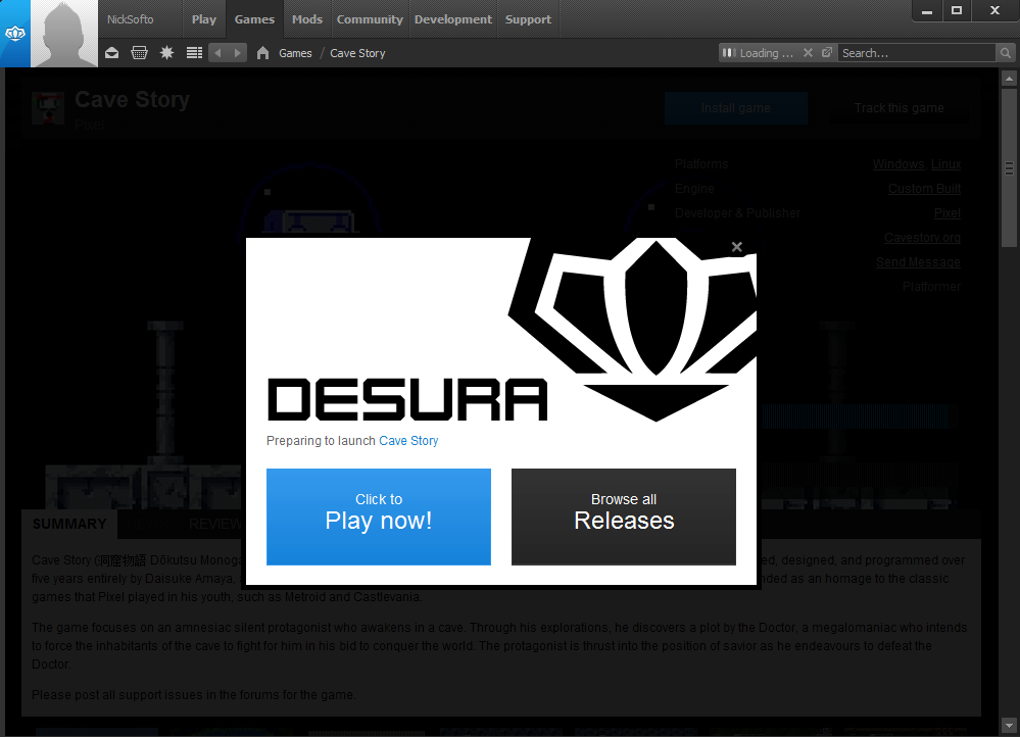1020x737 pixels.
Task: Click the Windows platform link
Action: click(x=898, y=164)
